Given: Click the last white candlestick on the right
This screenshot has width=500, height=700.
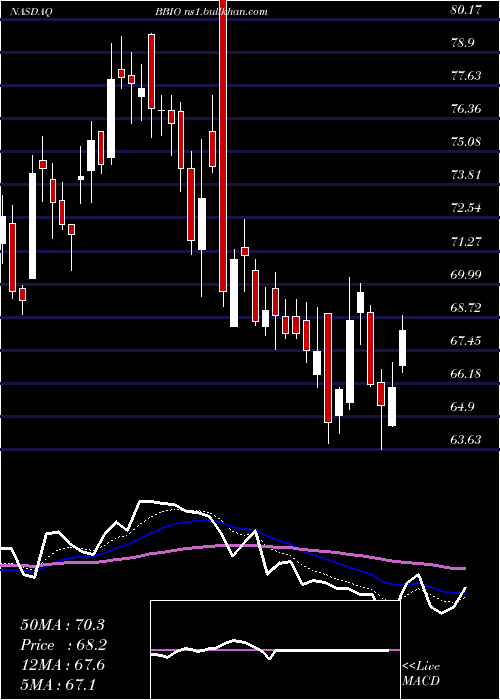Looking at the screenshot, I should point(402,348).
